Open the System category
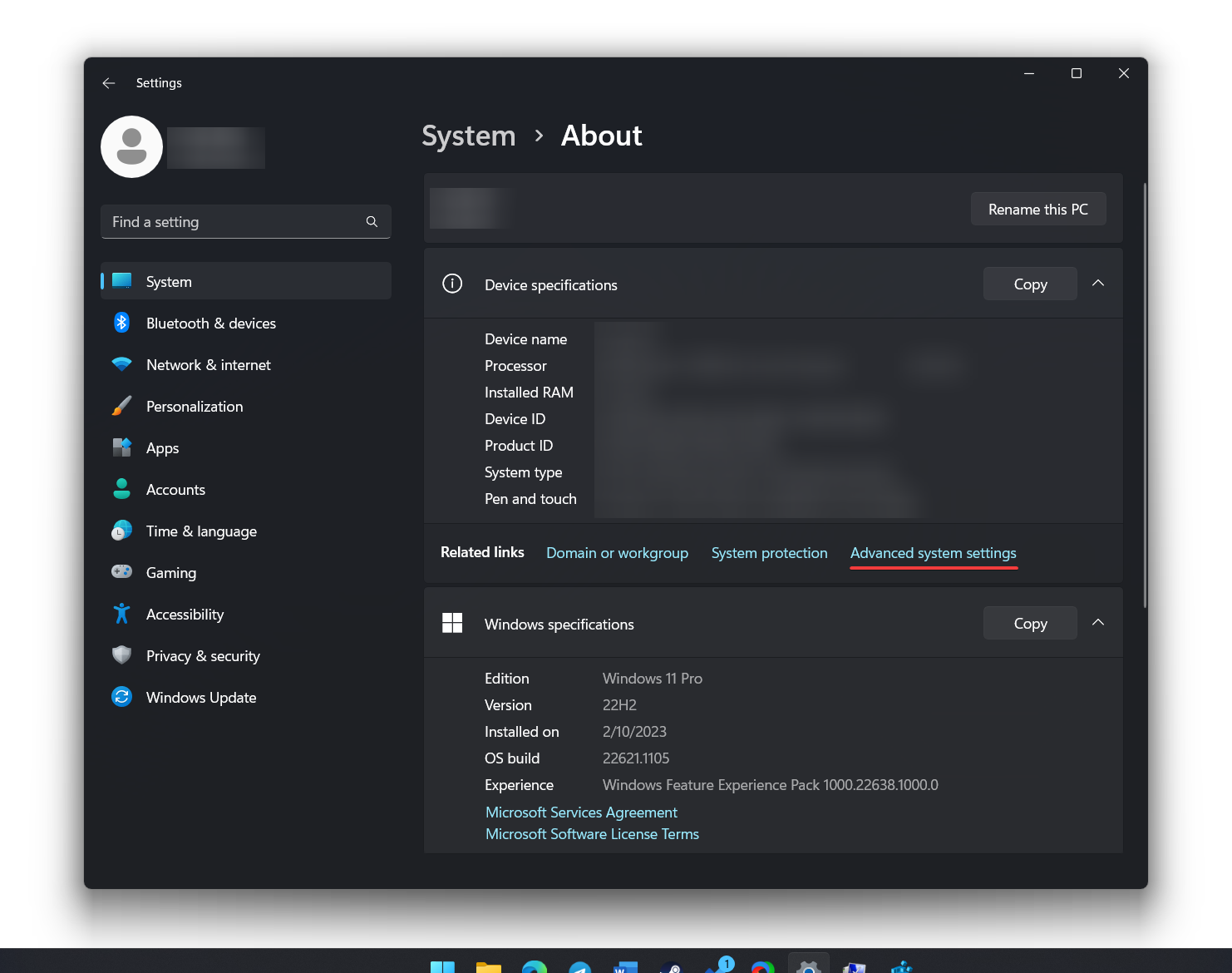1232x973 pixels. tap(246, 281)
